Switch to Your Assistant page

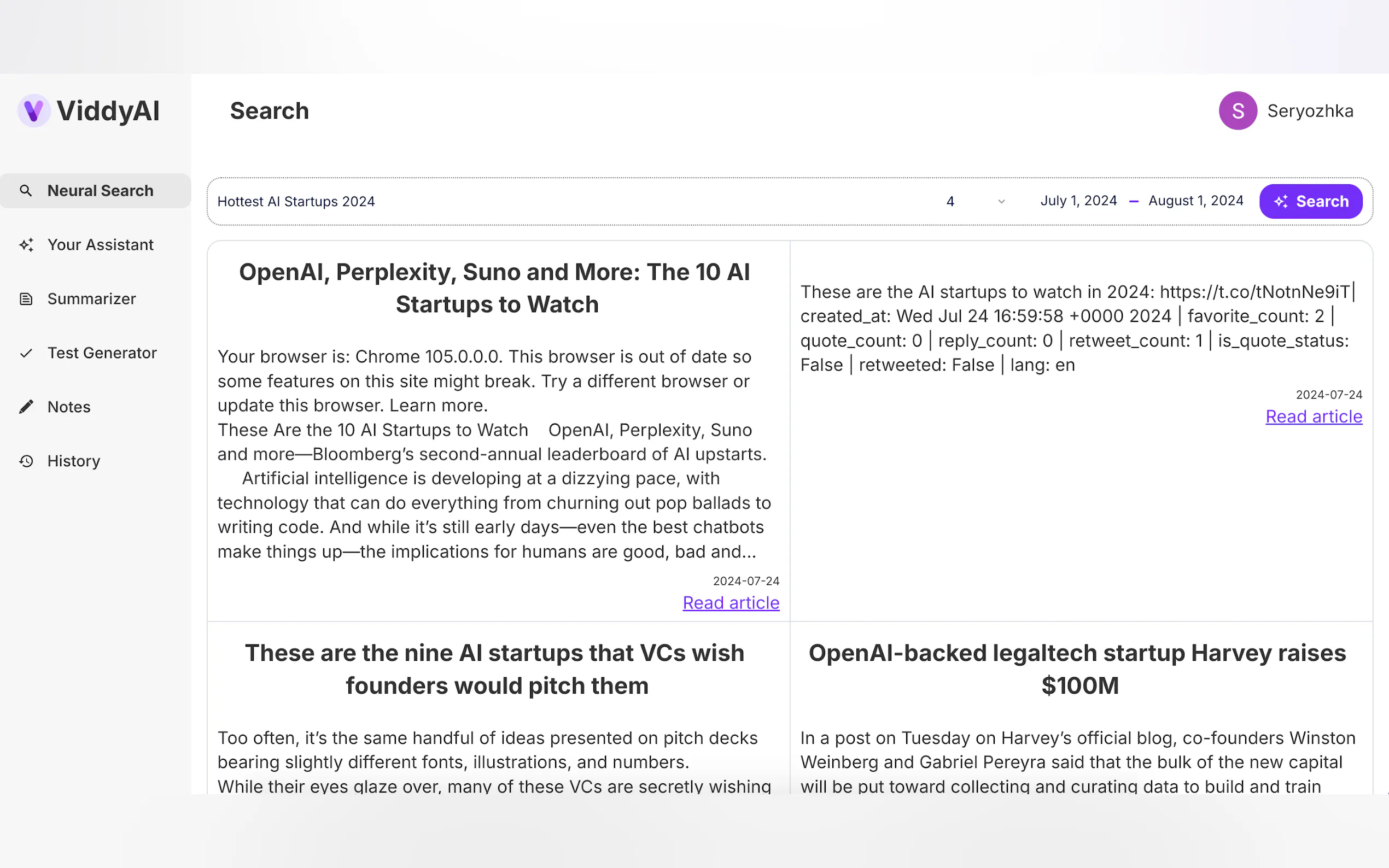tap(100, 244)
